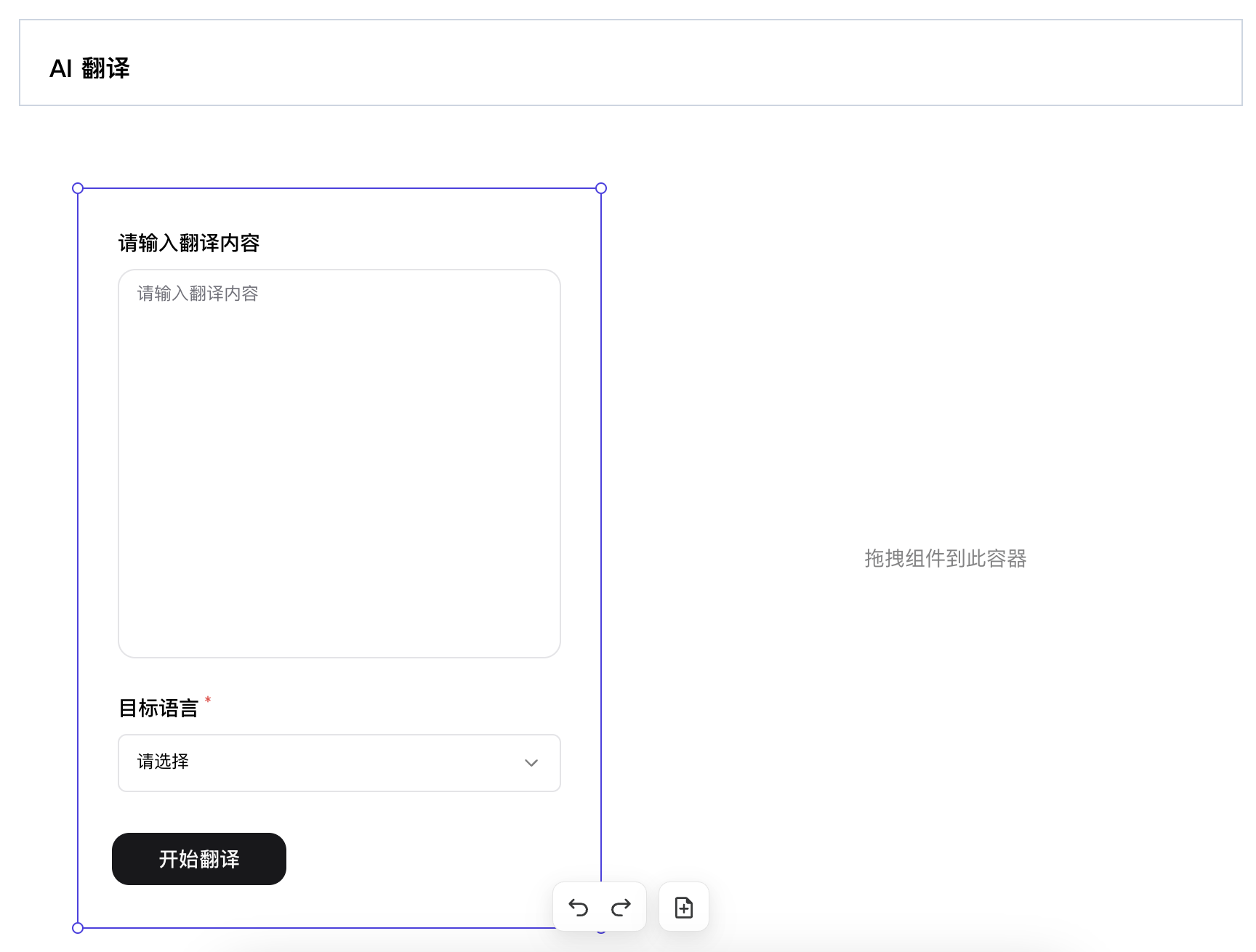The image size is (1256, 952).
Task: Click the 开始翻译 button
Action: (x=199, y=859)
